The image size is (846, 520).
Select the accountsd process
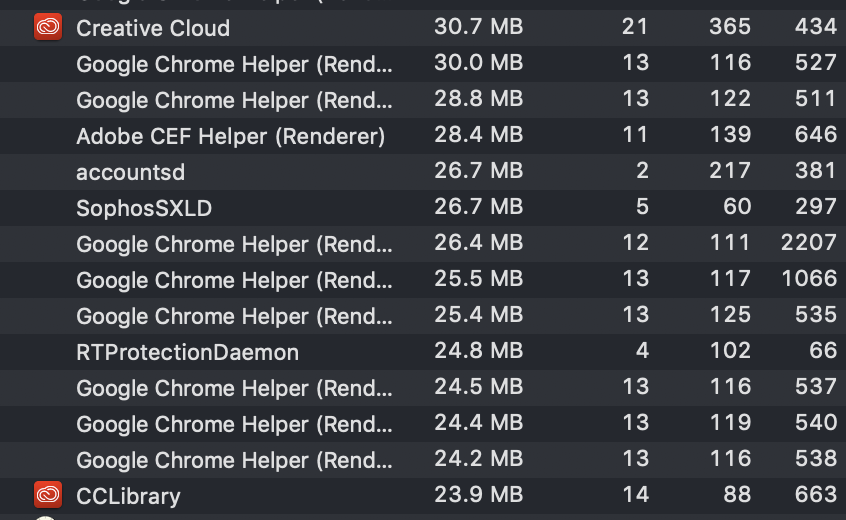pos(423,172)
